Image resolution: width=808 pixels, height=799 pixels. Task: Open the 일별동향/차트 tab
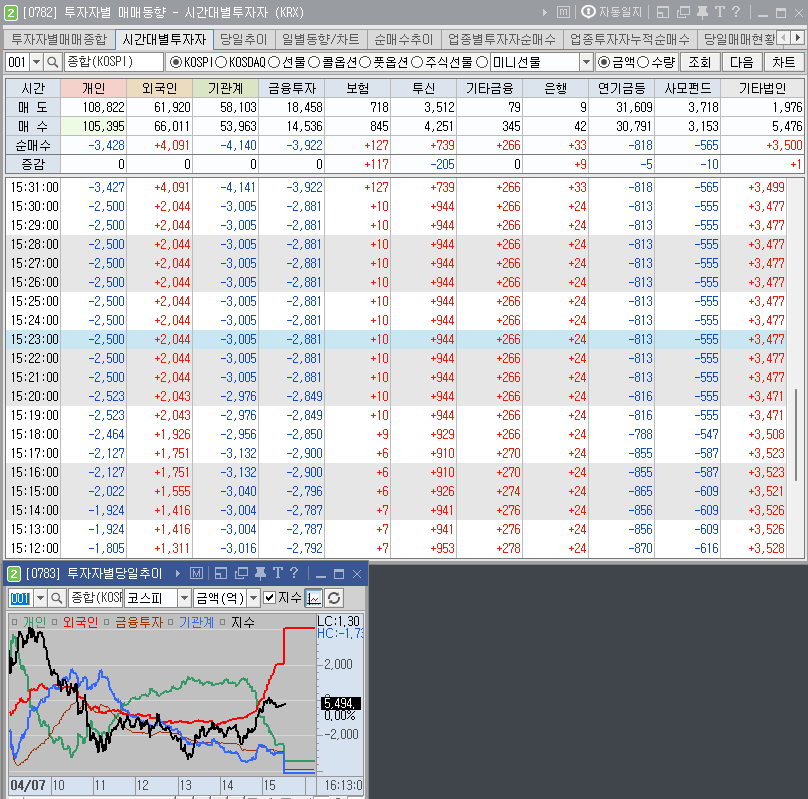point(321,39)
